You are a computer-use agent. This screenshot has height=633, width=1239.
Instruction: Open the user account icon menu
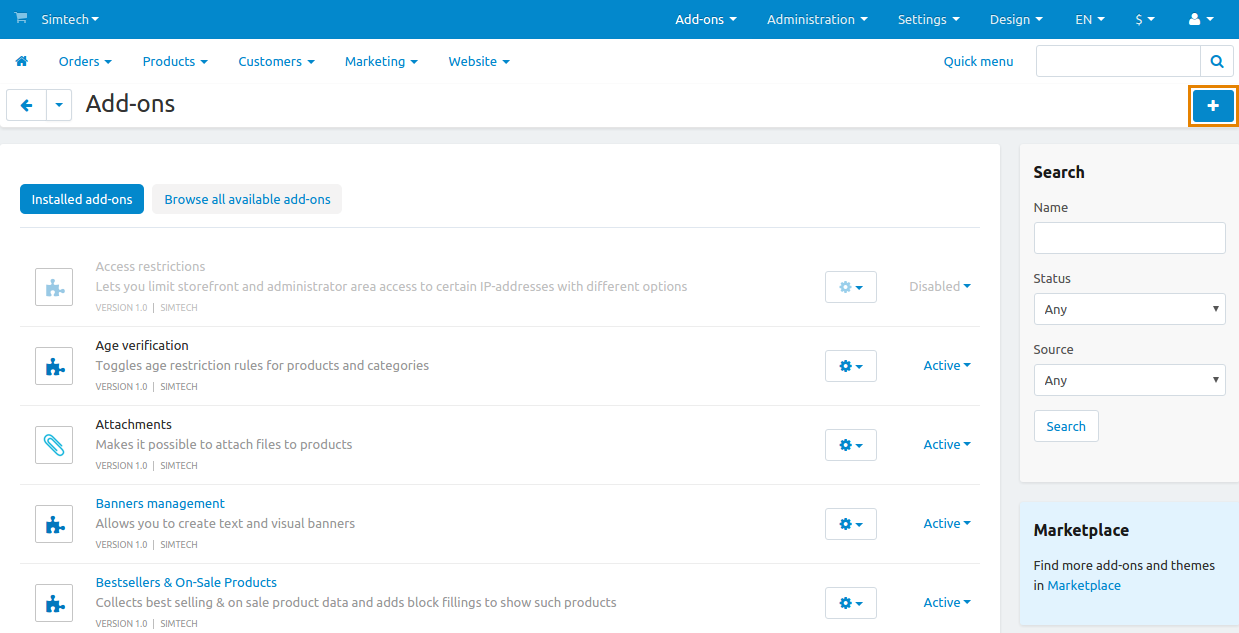(1201, 19)
